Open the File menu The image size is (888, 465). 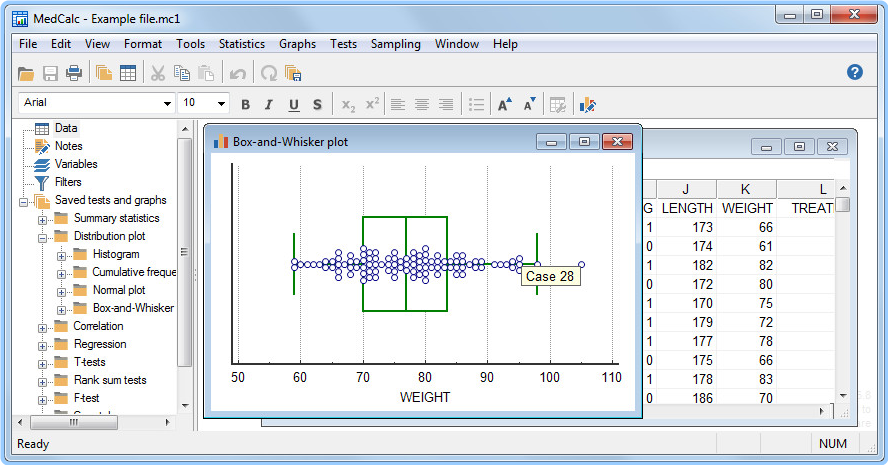pyautogui.click(x=28, y=44)
